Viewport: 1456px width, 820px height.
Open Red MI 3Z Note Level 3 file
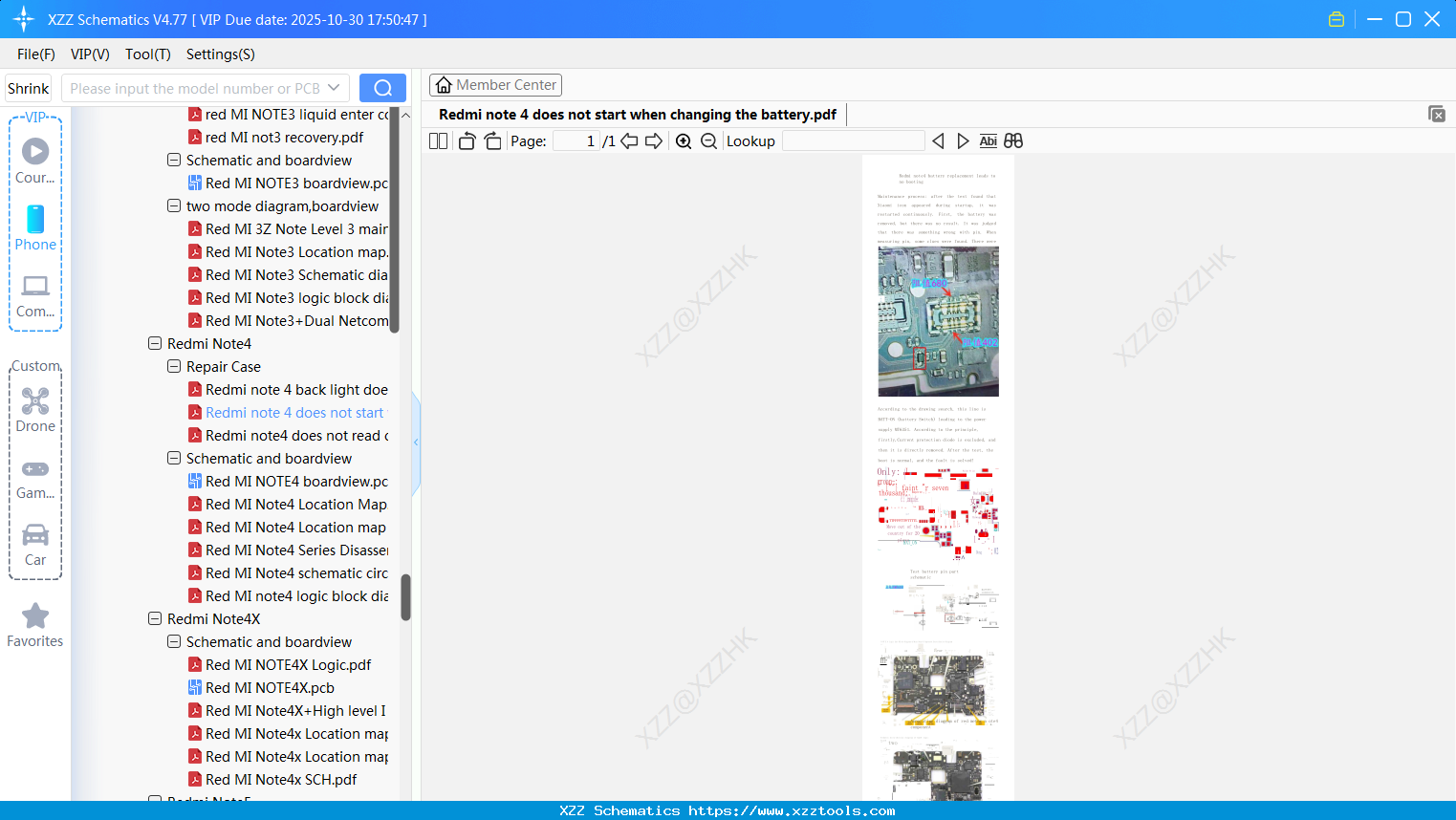coord(288,228)
